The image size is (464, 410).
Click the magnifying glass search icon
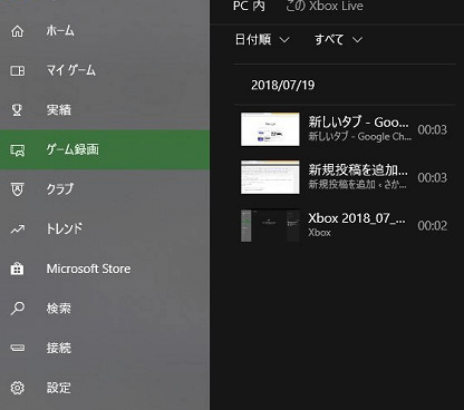(x=17, y=308)
